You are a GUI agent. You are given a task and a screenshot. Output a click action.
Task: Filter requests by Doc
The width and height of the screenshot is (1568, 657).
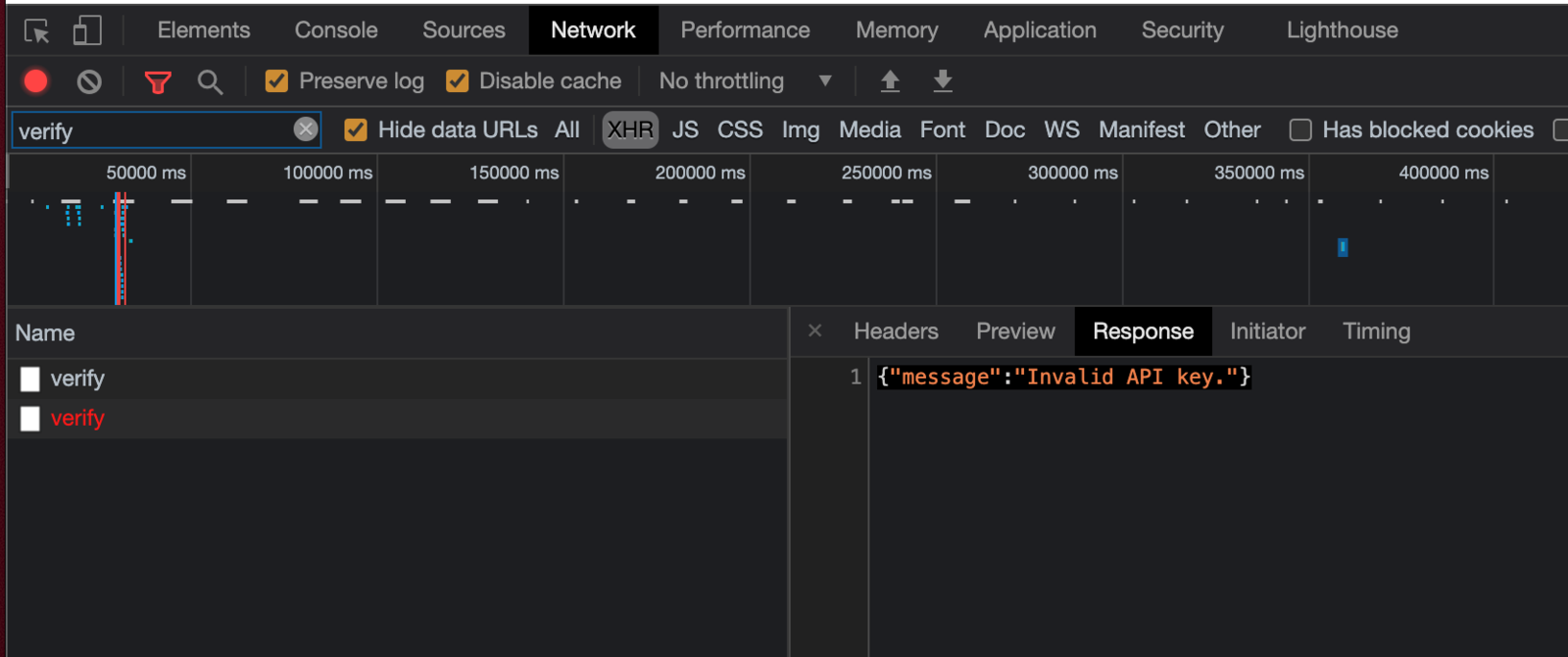click(x=1004, y=129)
